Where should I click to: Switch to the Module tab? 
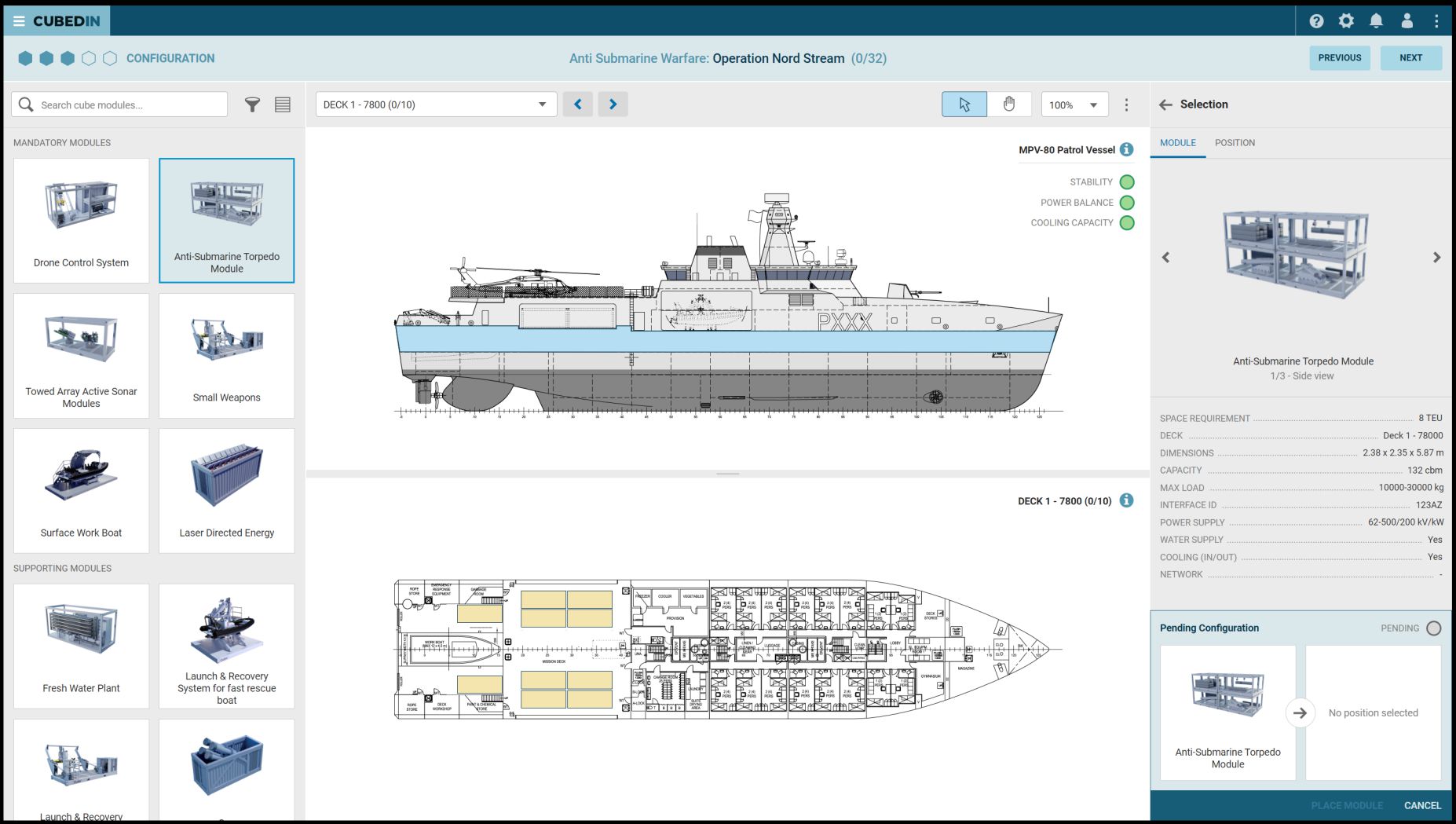[x=1178, y=143]
